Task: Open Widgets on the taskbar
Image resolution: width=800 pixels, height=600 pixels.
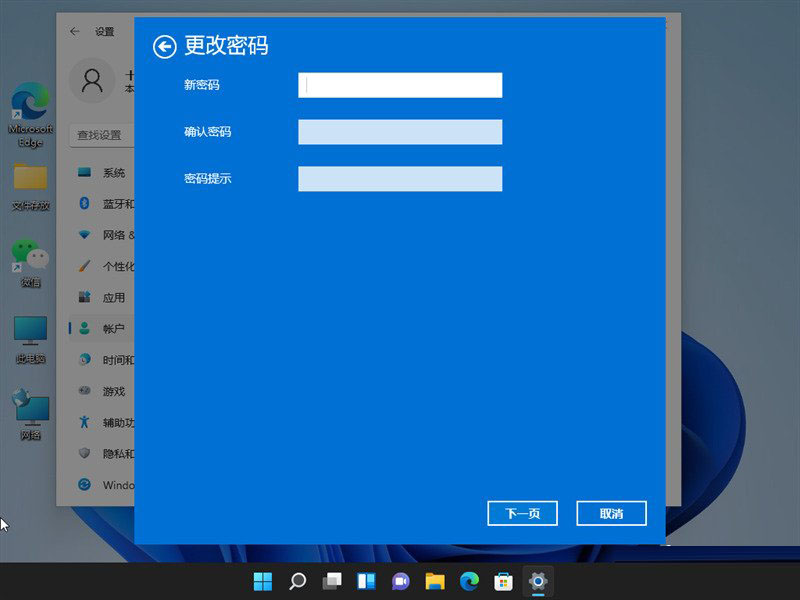Action: pyautogui.click(x=366, y=581)
